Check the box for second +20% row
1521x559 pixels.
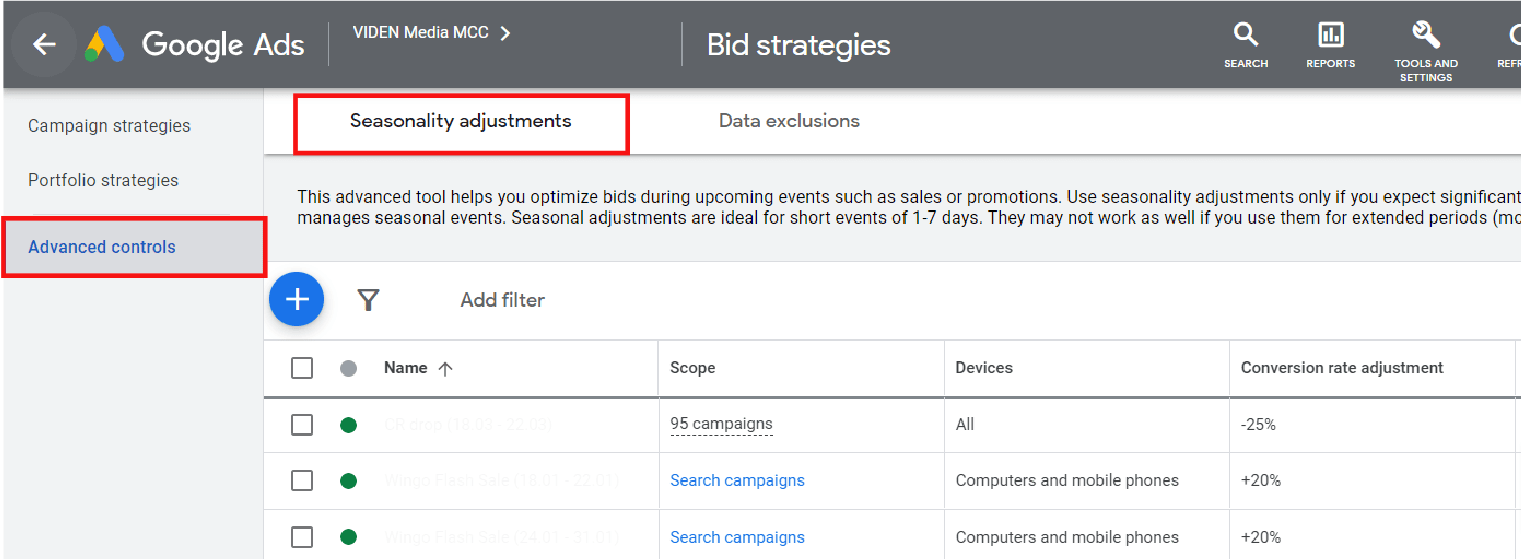coord(302,537)
